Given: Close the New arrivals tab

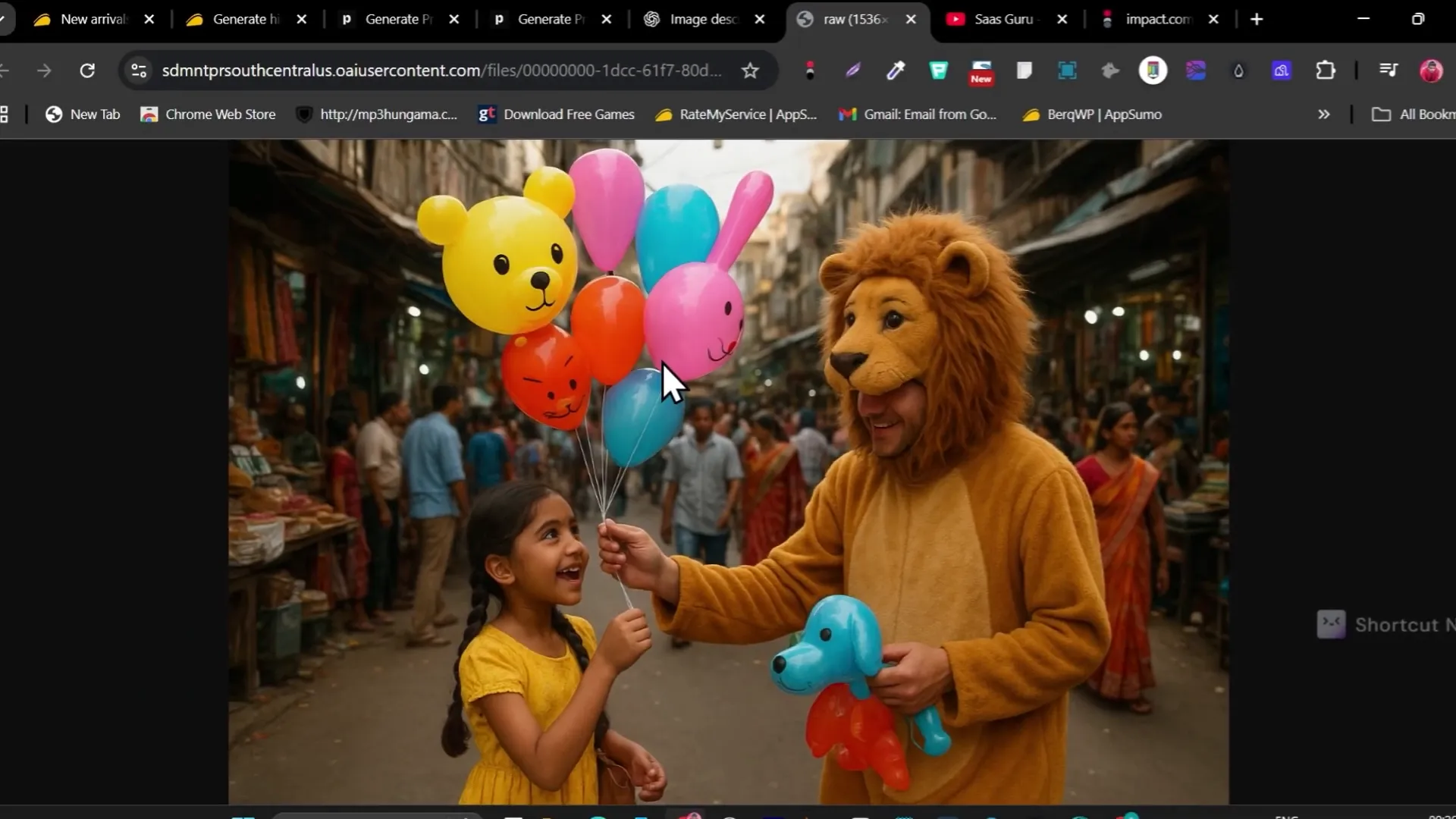Looking at the screenshot, I should [x=149, y=19].
